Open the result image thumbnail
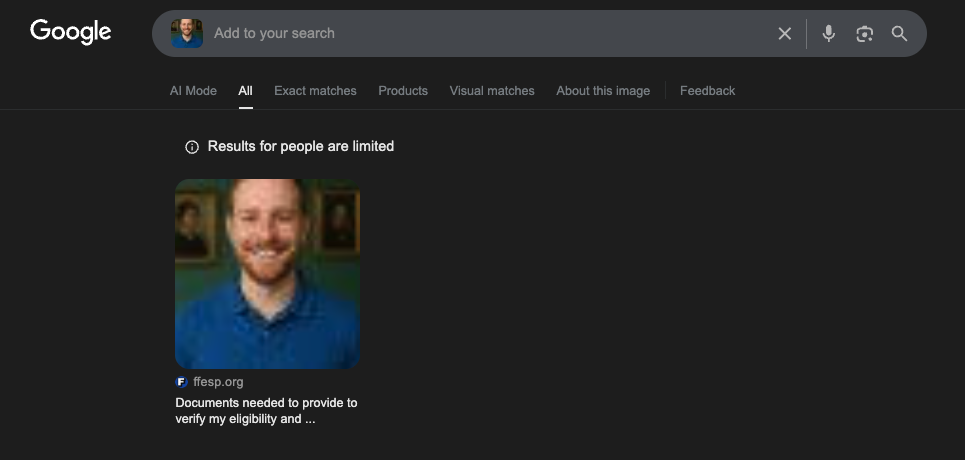The width and height of the screenshot is (965, 460). click(267, 273)
